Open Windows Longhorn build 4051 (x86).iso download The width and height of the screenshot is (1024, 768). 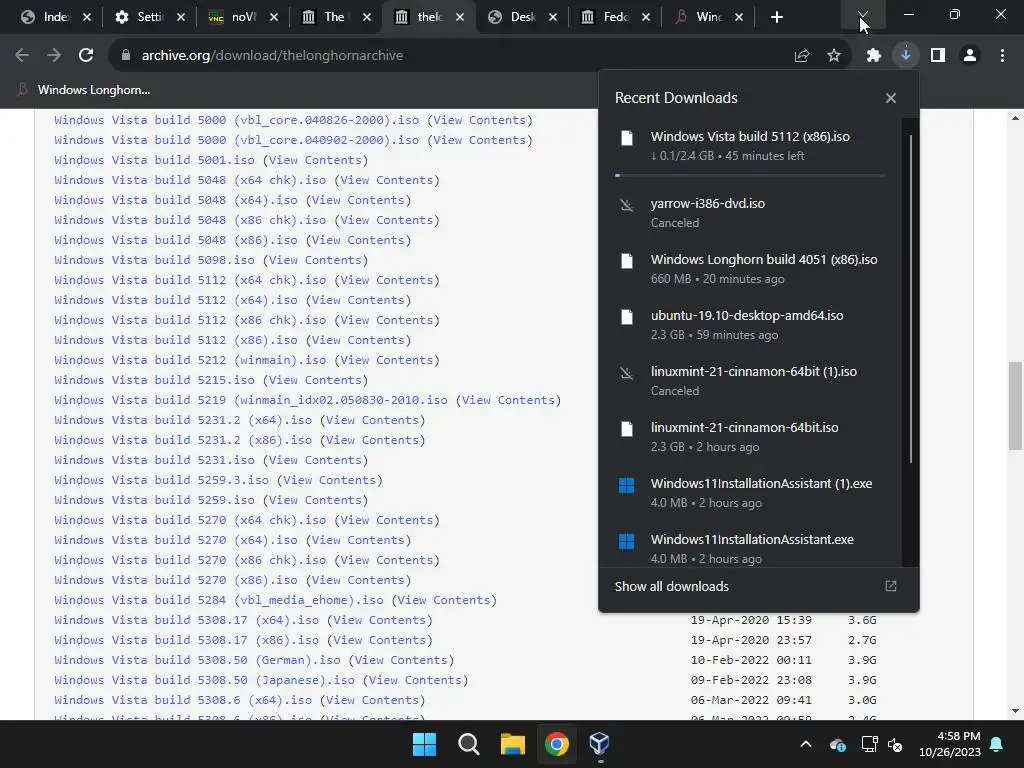click(x=750, y=269)
